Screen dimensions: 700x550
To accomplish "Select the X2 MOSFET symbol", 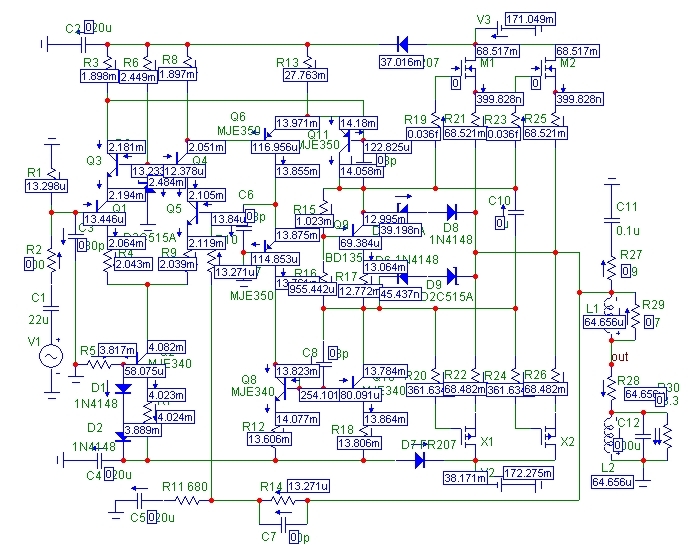I will [548, 438].
